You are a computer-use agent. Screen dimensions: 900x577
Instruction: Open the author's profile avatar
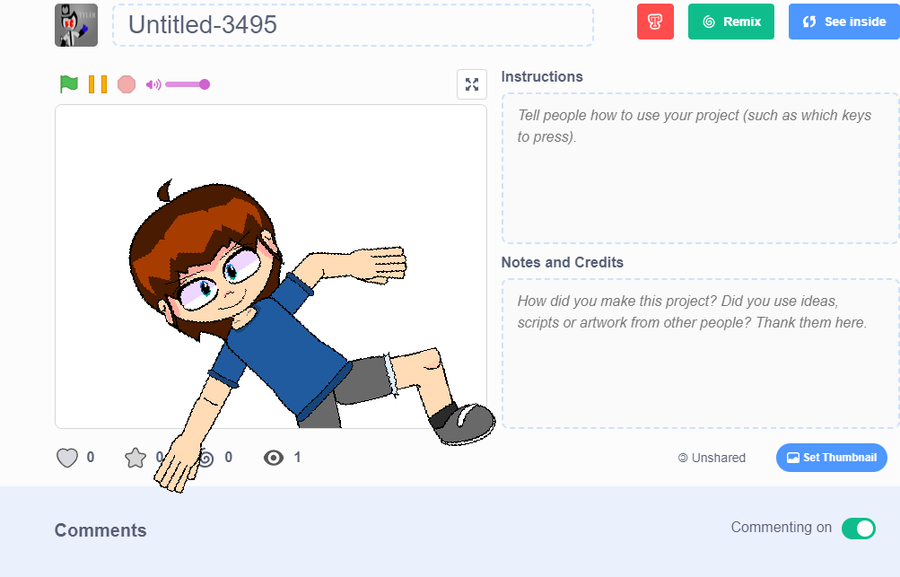(76, 25)
